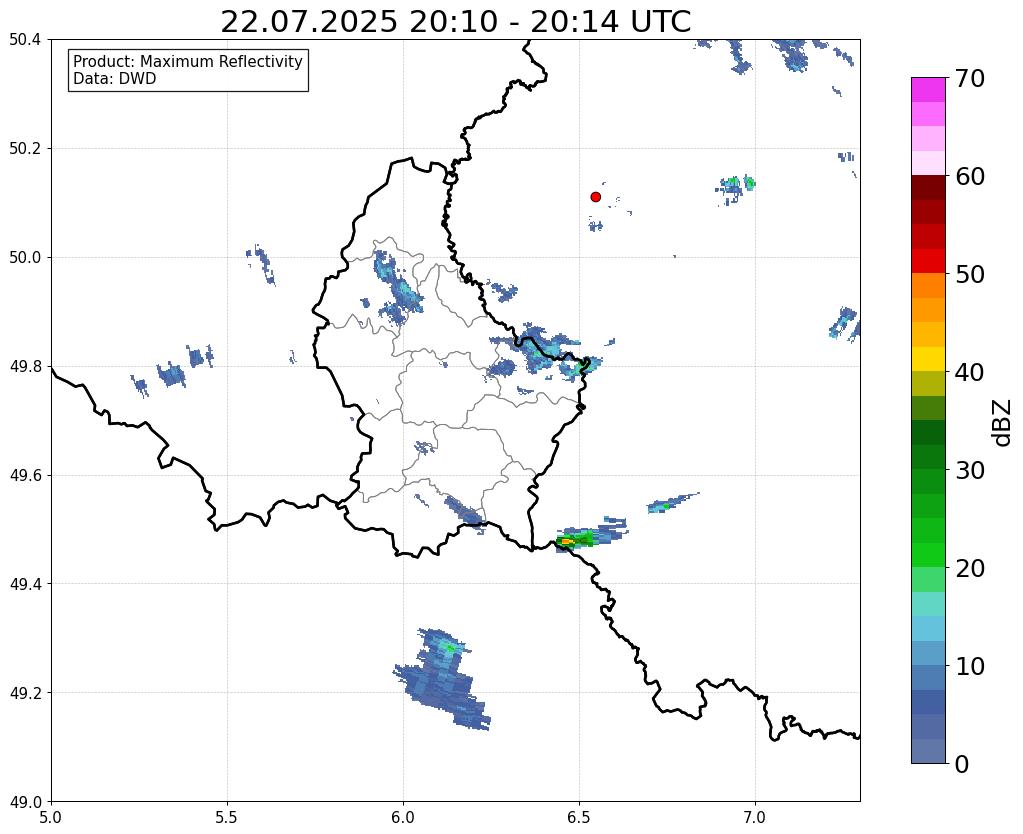Click the y-axis label '49.6'

[25, 475]
